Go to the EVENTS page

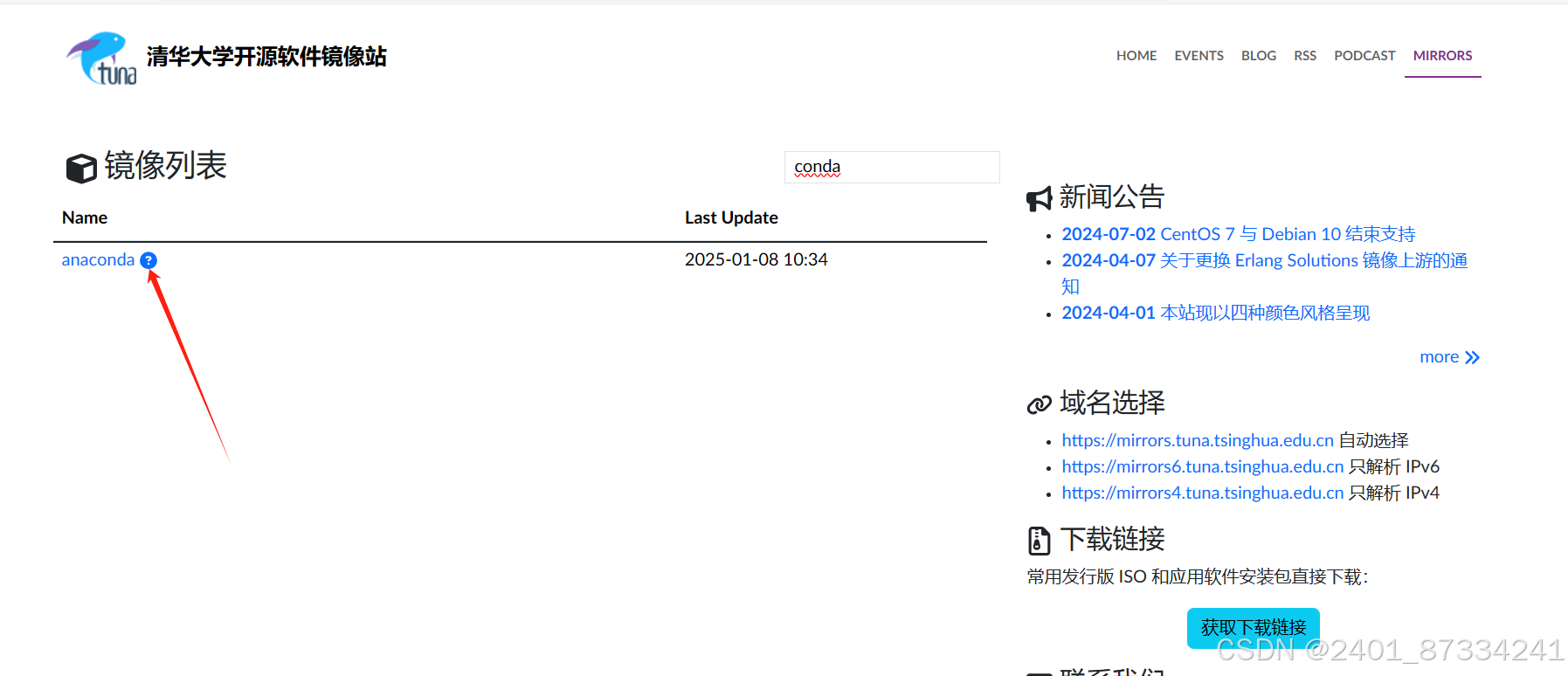tap(1198, 56)
